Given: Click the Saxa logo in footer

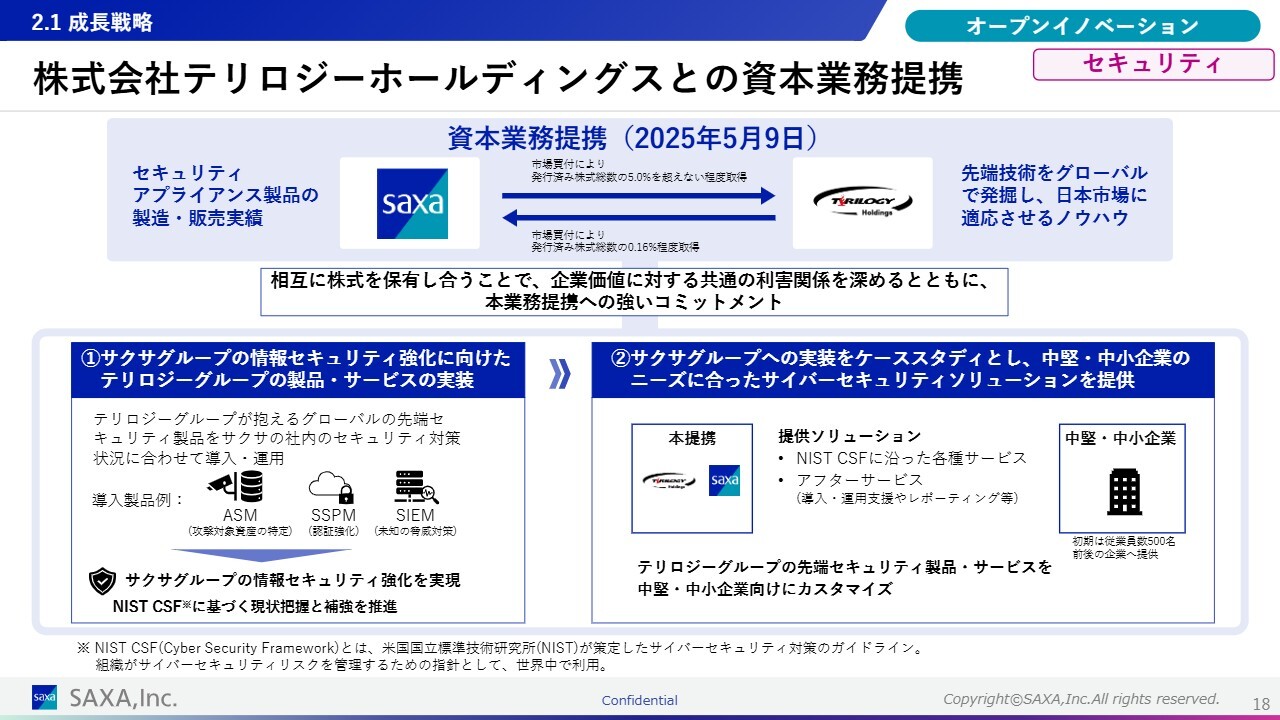Looking at the screenshot, I should click(x=44, y=698).
